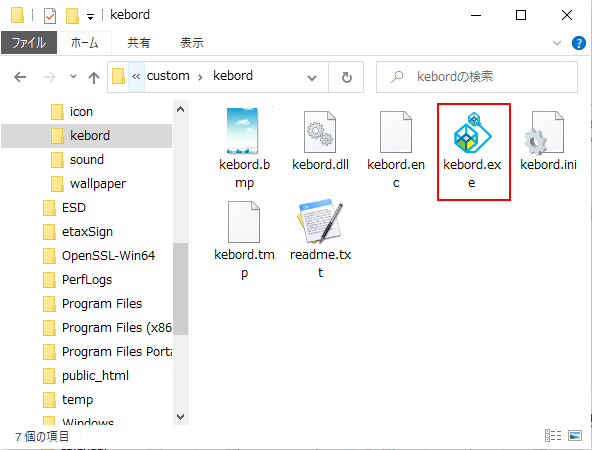Image resolution: width=592 pixels, height=450 pixels.
Task: Select the kebord.ini settings file
Action: 544,133
